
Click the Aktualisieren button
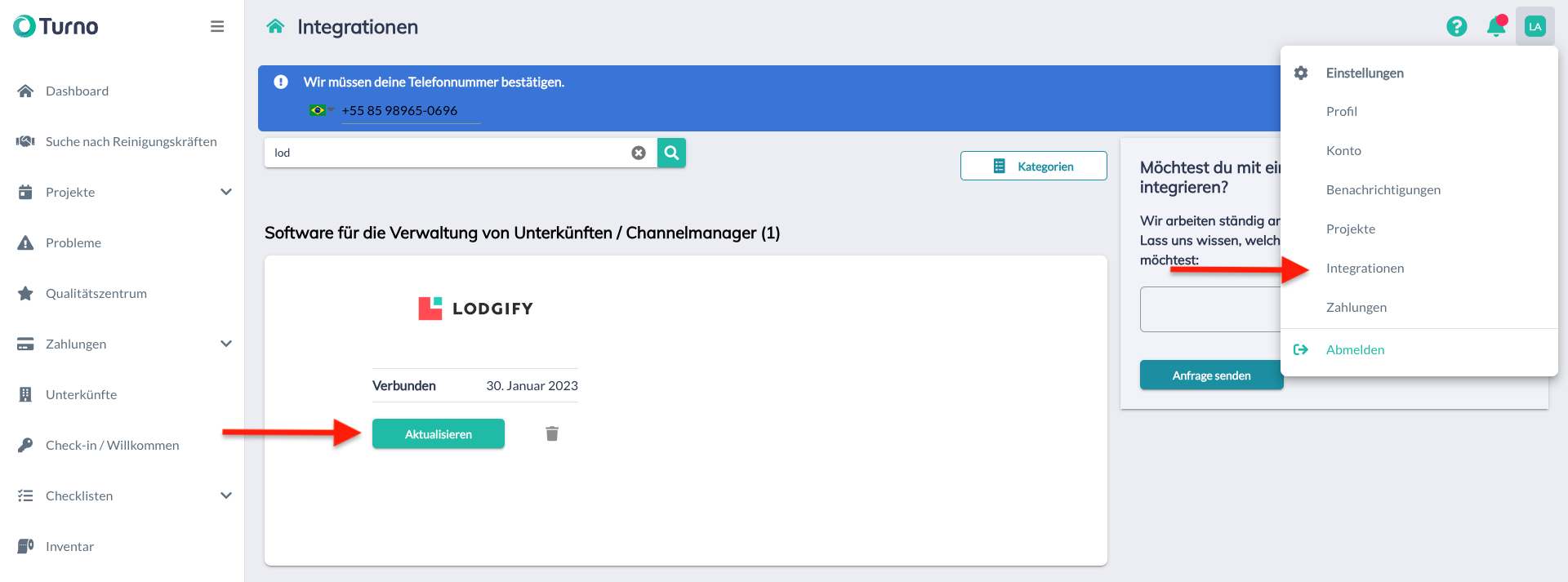[439, 433]
